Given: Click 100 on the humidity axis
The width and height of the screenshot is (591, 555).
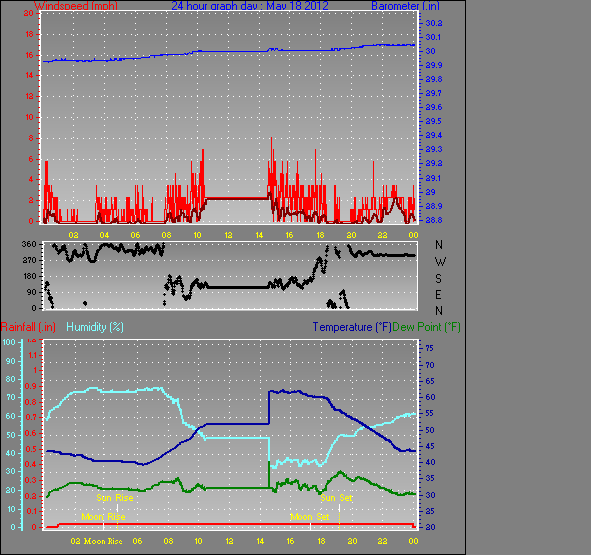Looking at the screenshot, I should (x=9, y=342).
